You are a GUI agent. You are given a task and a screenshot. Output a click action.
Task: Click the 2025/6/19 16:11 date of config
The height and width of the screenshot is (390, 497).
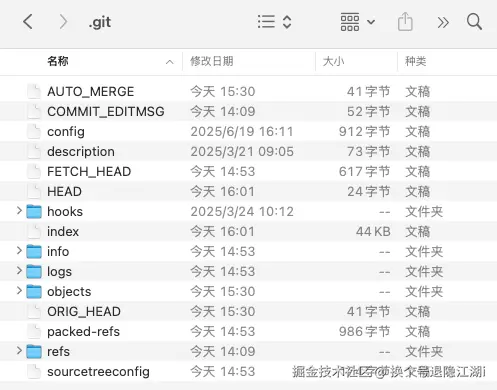click(242, 132)
